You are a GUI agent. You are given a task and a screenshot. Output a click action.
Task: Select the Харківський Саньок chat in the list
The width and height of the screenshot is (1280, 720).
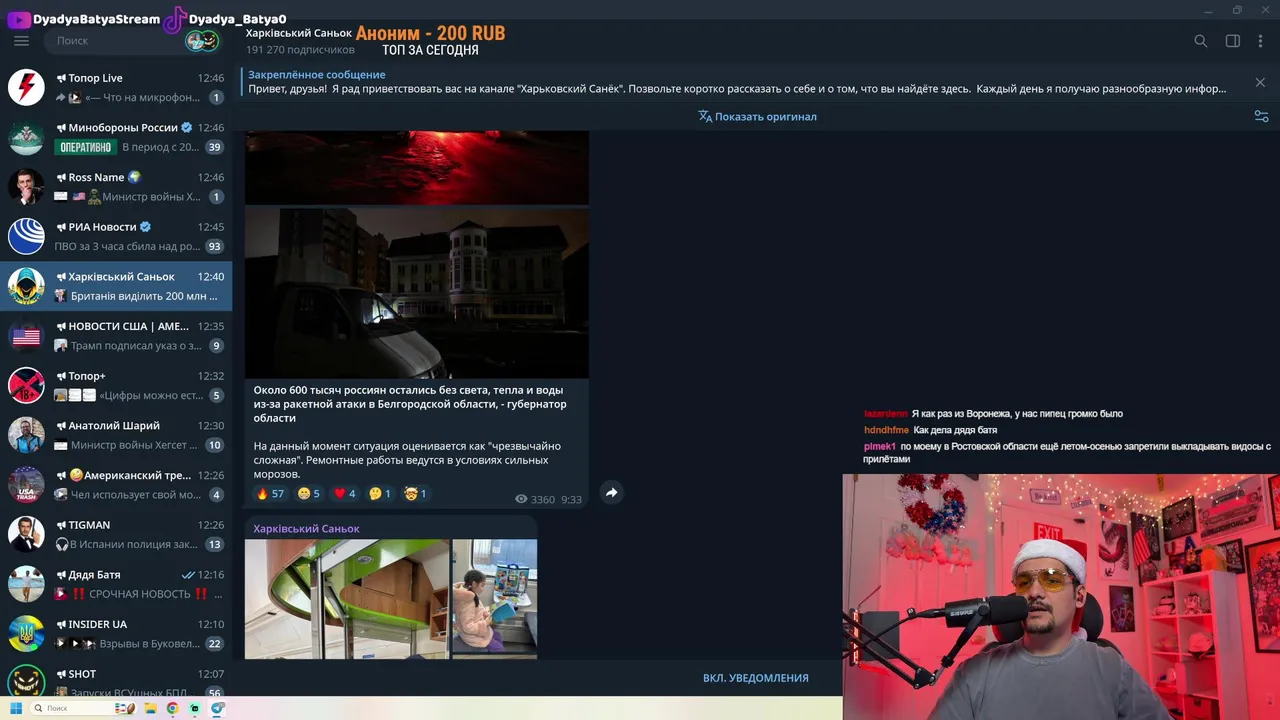[116, 286]
